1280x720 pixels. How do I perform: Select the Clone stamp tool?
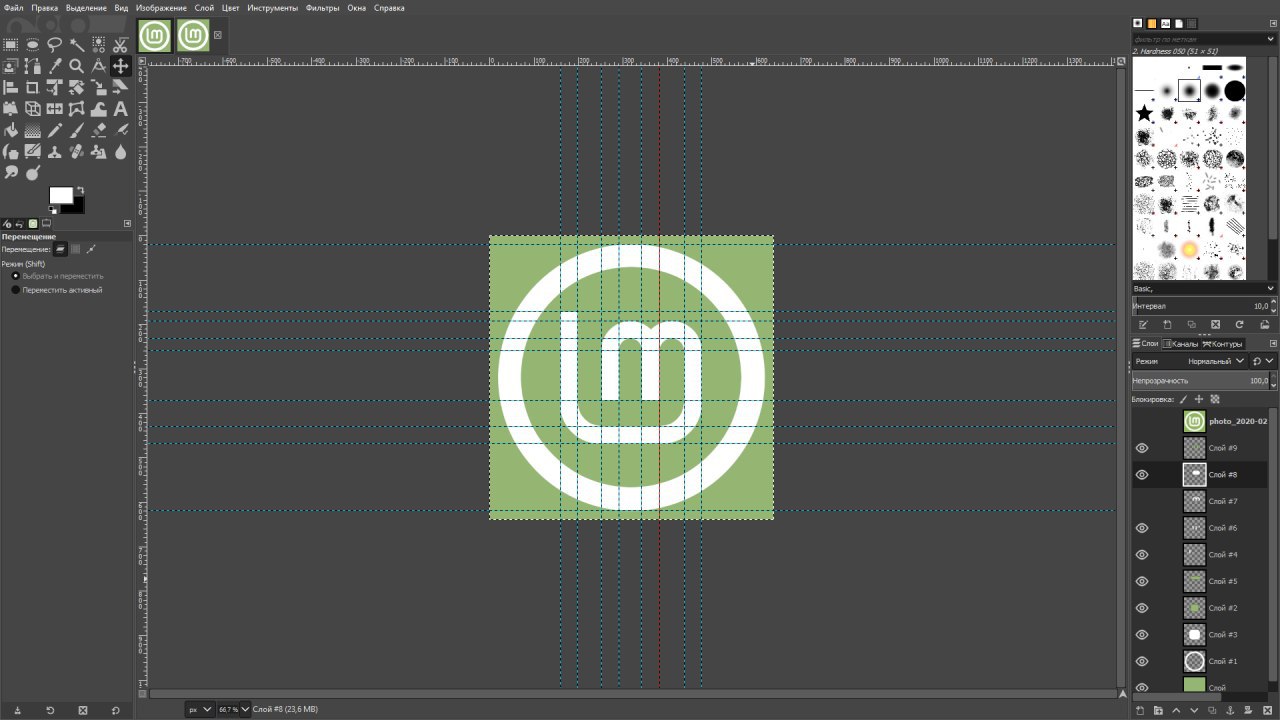click(55, 152)
